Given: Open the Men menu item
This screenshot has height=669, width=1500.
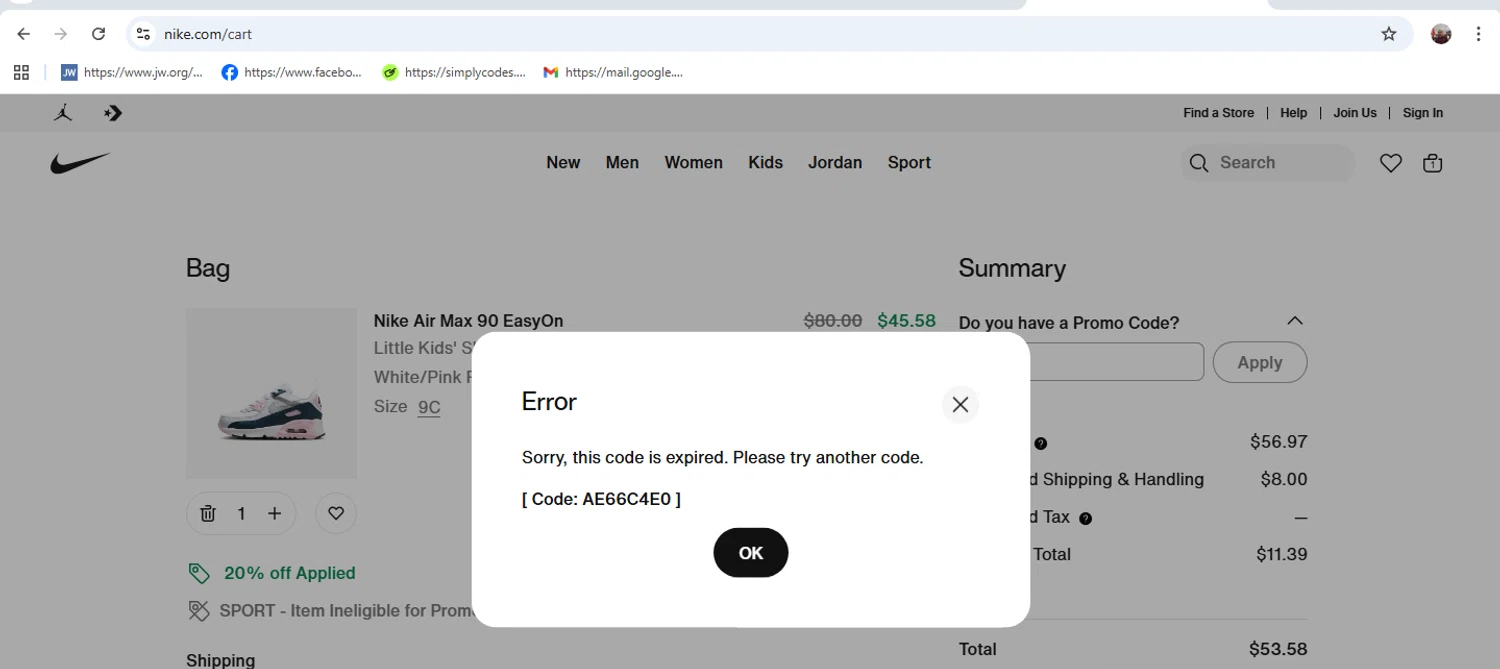Looking at the screenshot, I should (x=622, y=162).
